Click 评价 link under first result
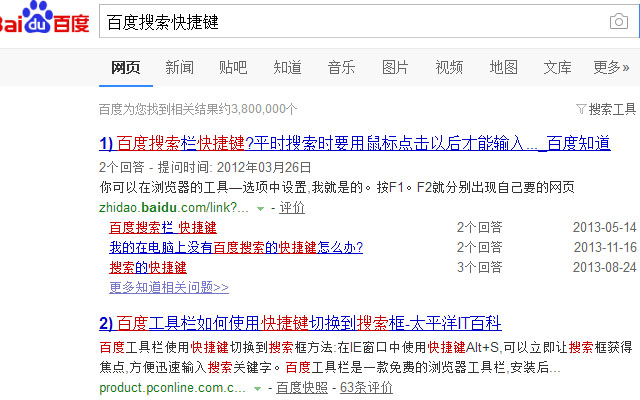Viewport: 640px width, 400px height. pyautogui.click(x=292, y=208)
